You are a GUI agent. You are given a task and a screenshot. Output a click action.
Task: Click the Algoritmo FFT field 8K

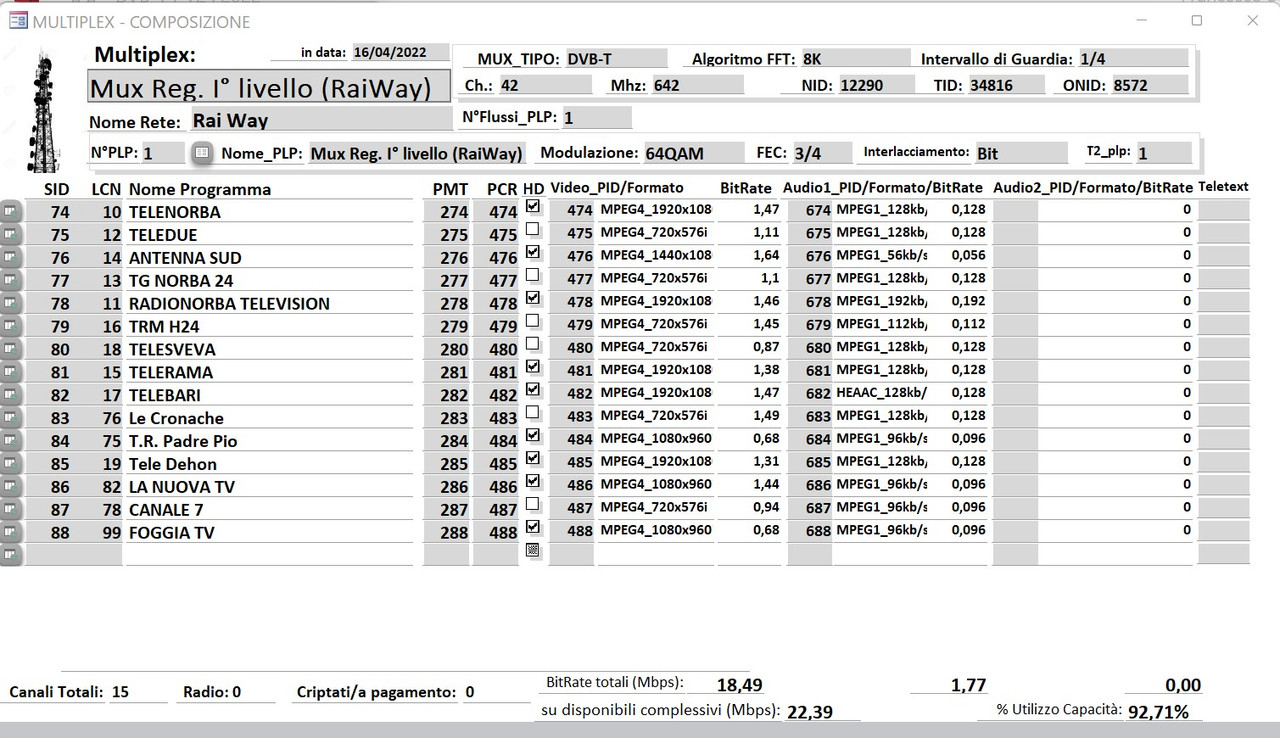[x=855, y=58]
